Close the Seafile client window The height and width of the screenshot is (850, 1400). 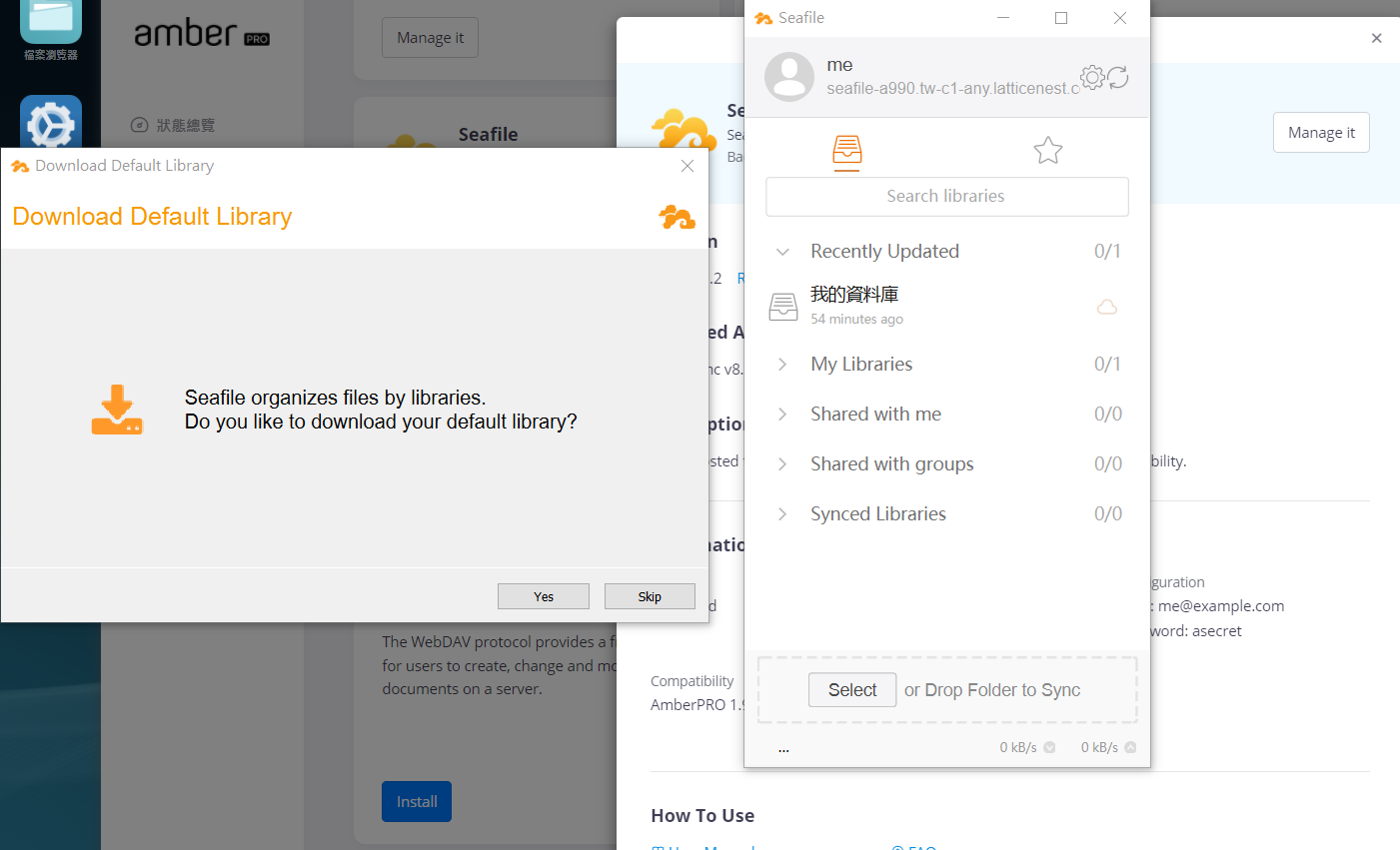point(1120,18)
